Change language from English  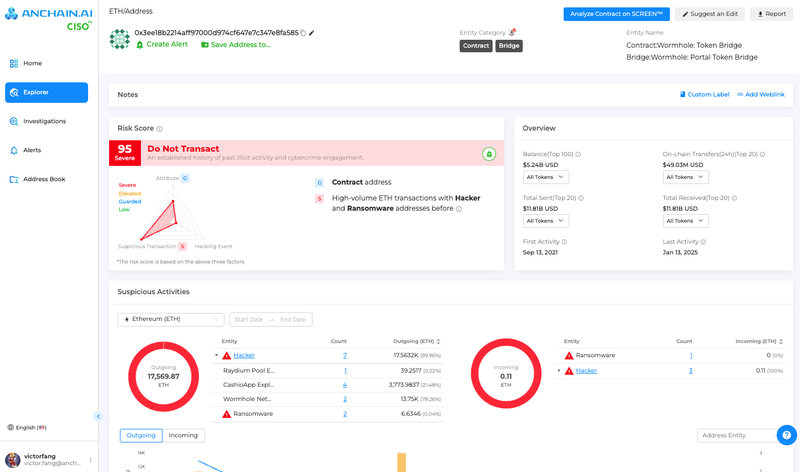point(27,428)
